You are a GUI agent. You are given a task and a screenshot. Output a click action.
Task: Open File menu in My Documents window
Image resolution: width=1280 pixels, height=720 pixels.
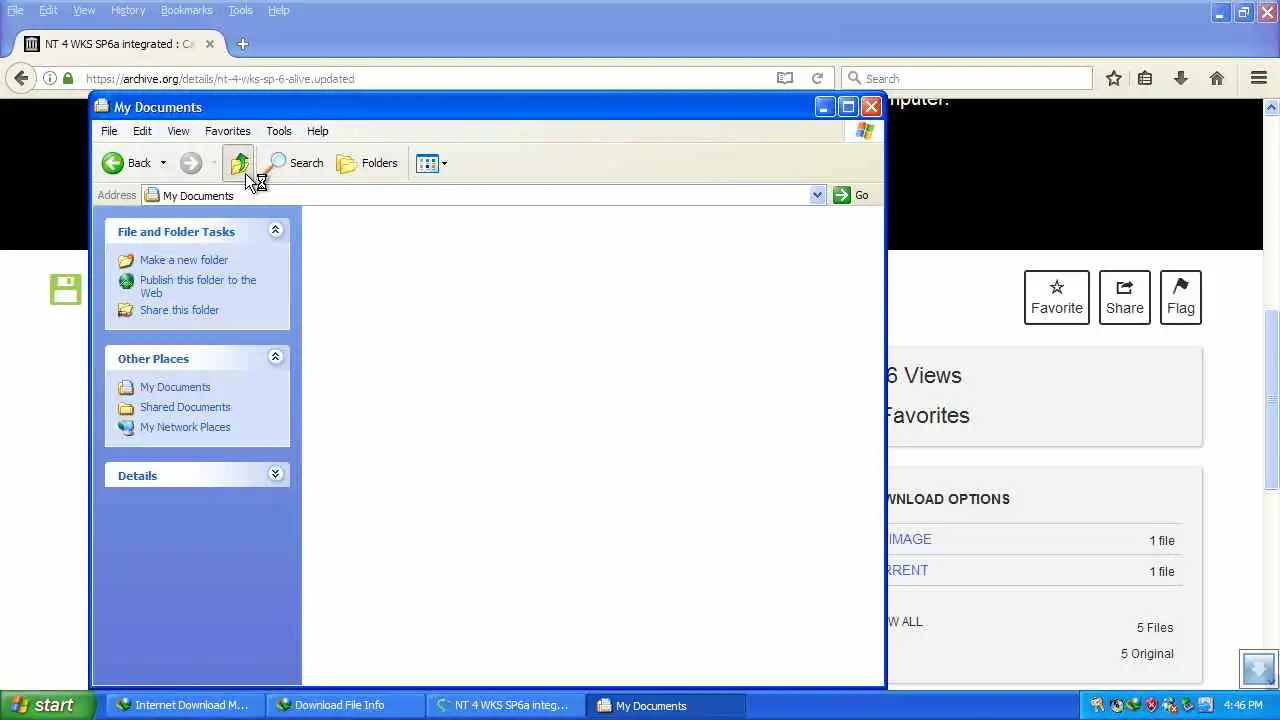[x=109, y=131]
